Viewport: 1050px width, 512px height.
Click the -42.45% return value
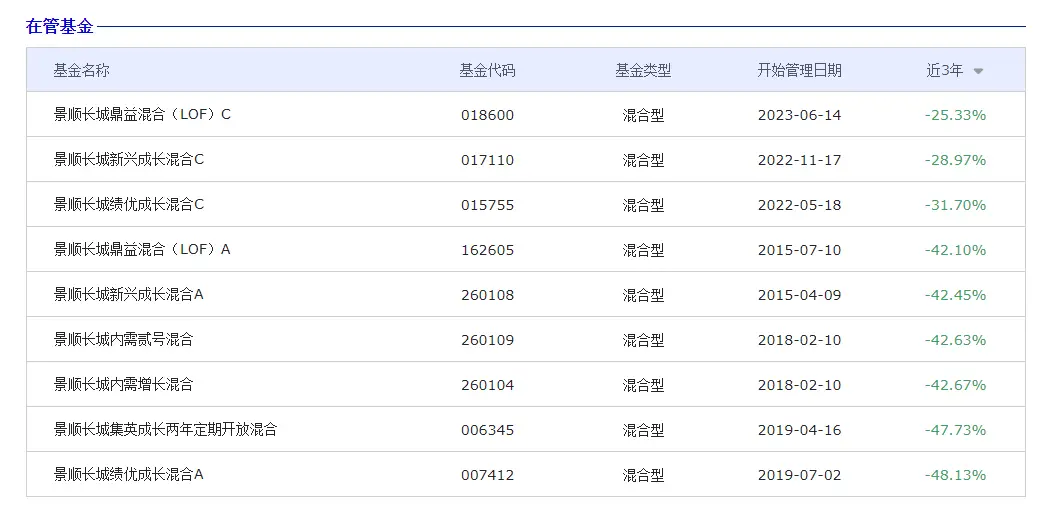click(956, 295)
